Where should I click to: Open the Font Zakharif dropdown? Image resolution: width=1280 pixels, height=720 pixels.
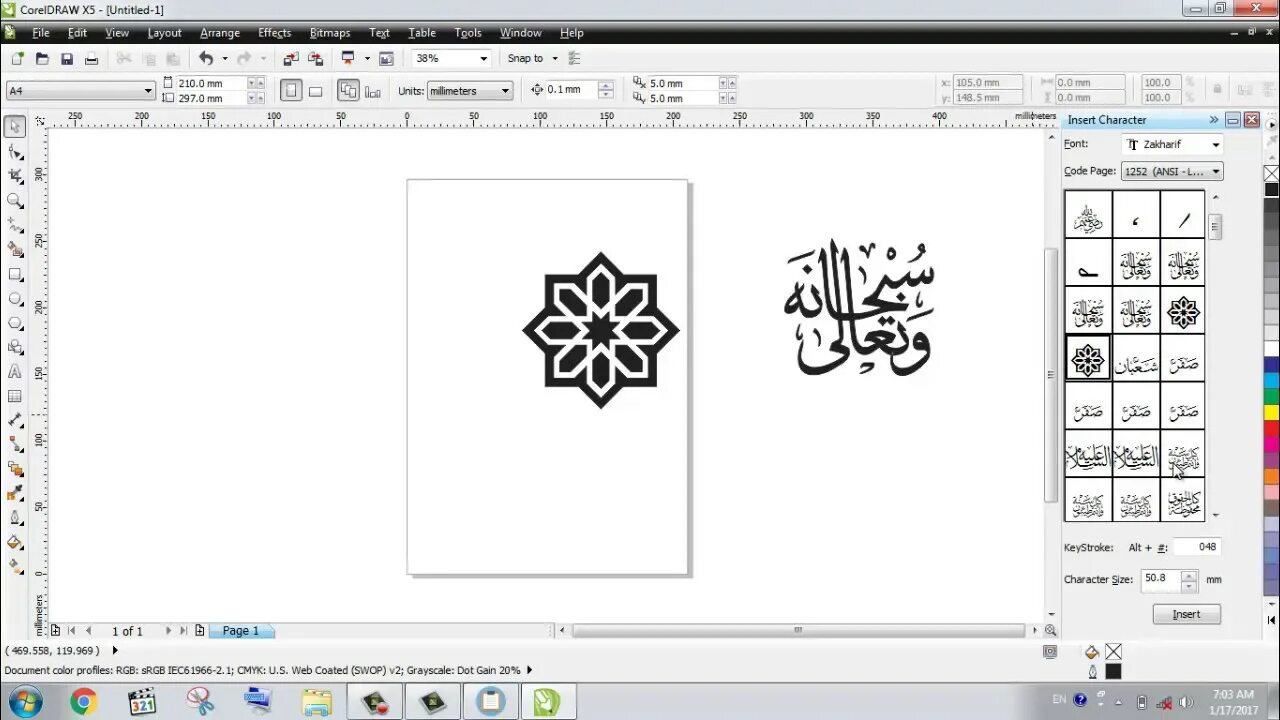click(x=1216, y=145)
